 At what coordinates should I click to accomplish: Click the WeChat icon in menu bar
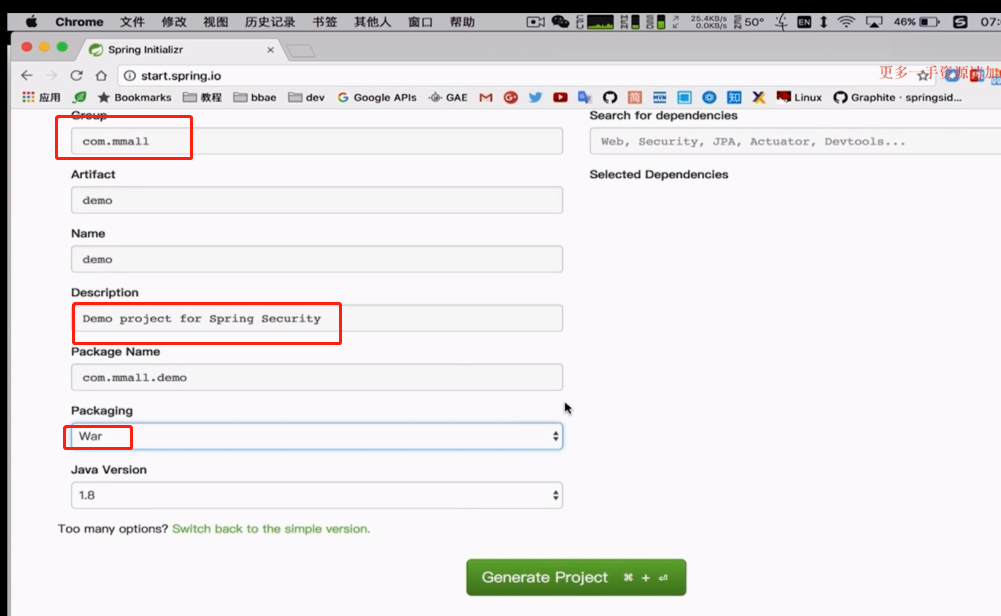pos(560,22)
